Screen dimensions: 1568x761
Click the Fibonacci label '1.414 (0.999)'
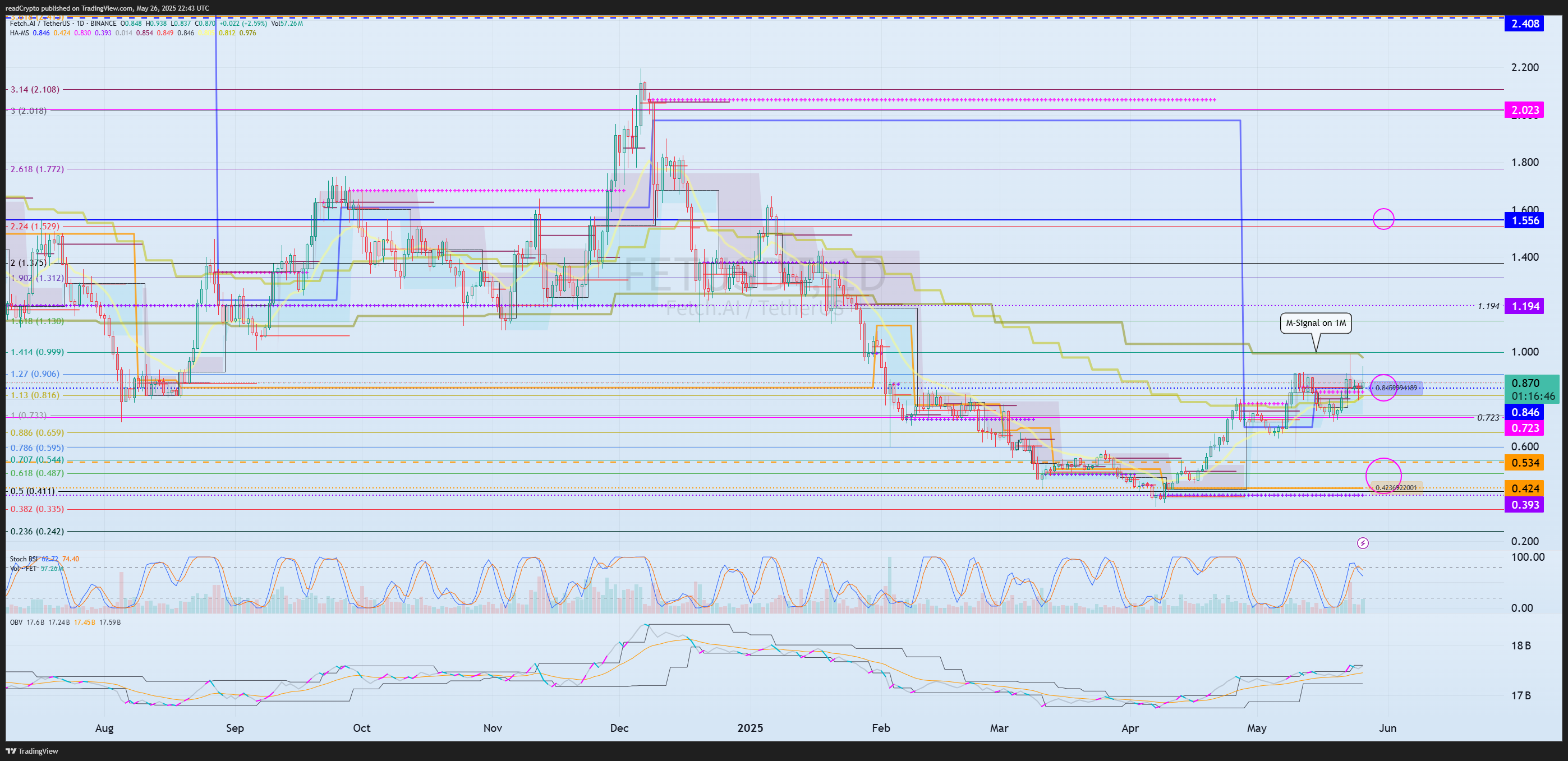tap(36, 352)
